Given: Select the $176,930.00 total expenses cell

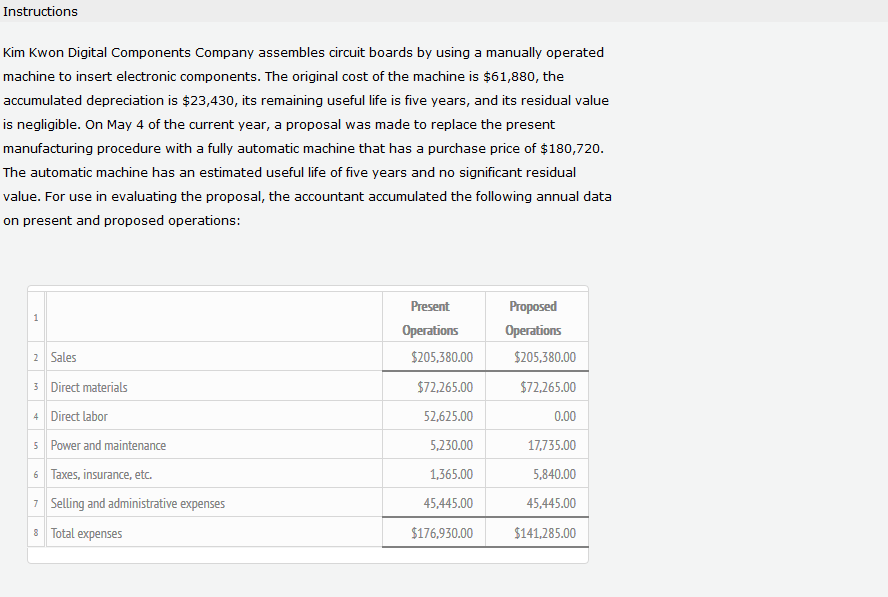Looking at the screenshot, I should coord(434,532).
